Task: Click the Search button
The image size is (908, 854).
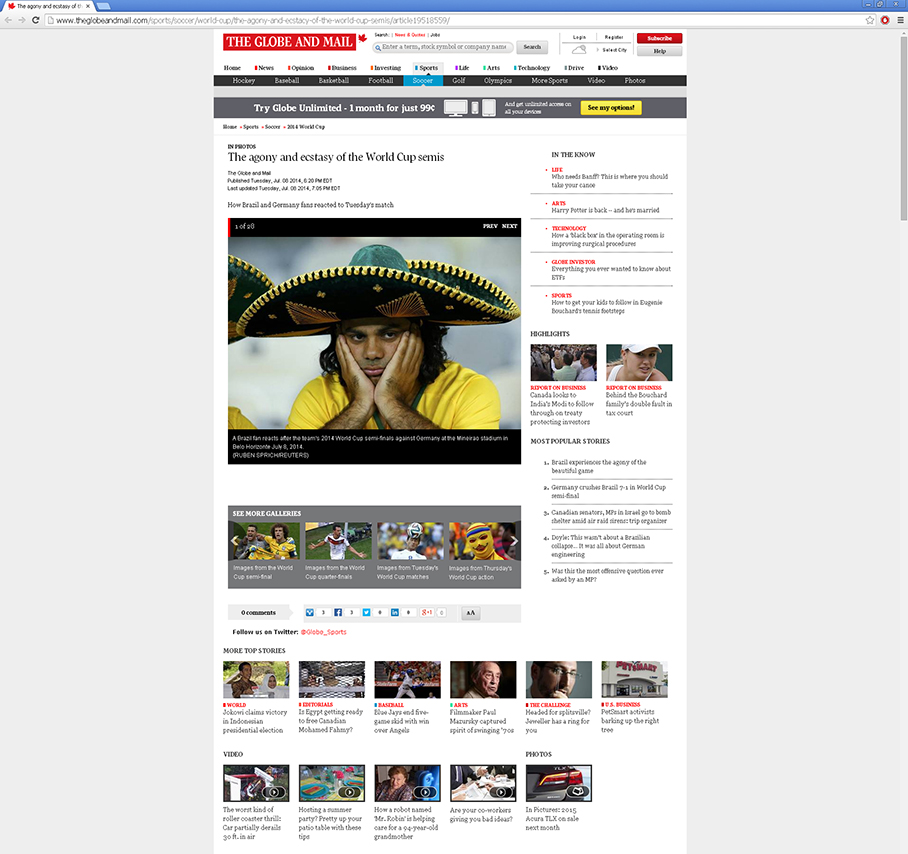Action: 532,47
